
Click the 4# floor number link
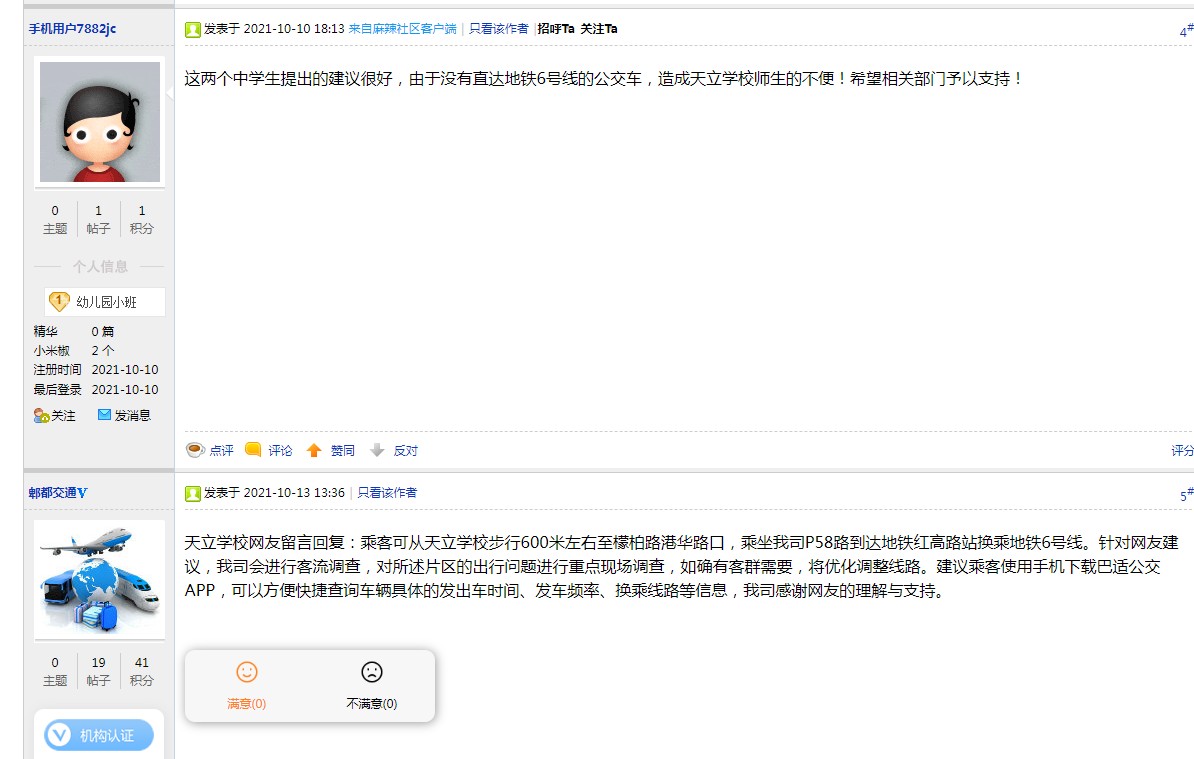pyautogui.click(x=1185, y=31)
